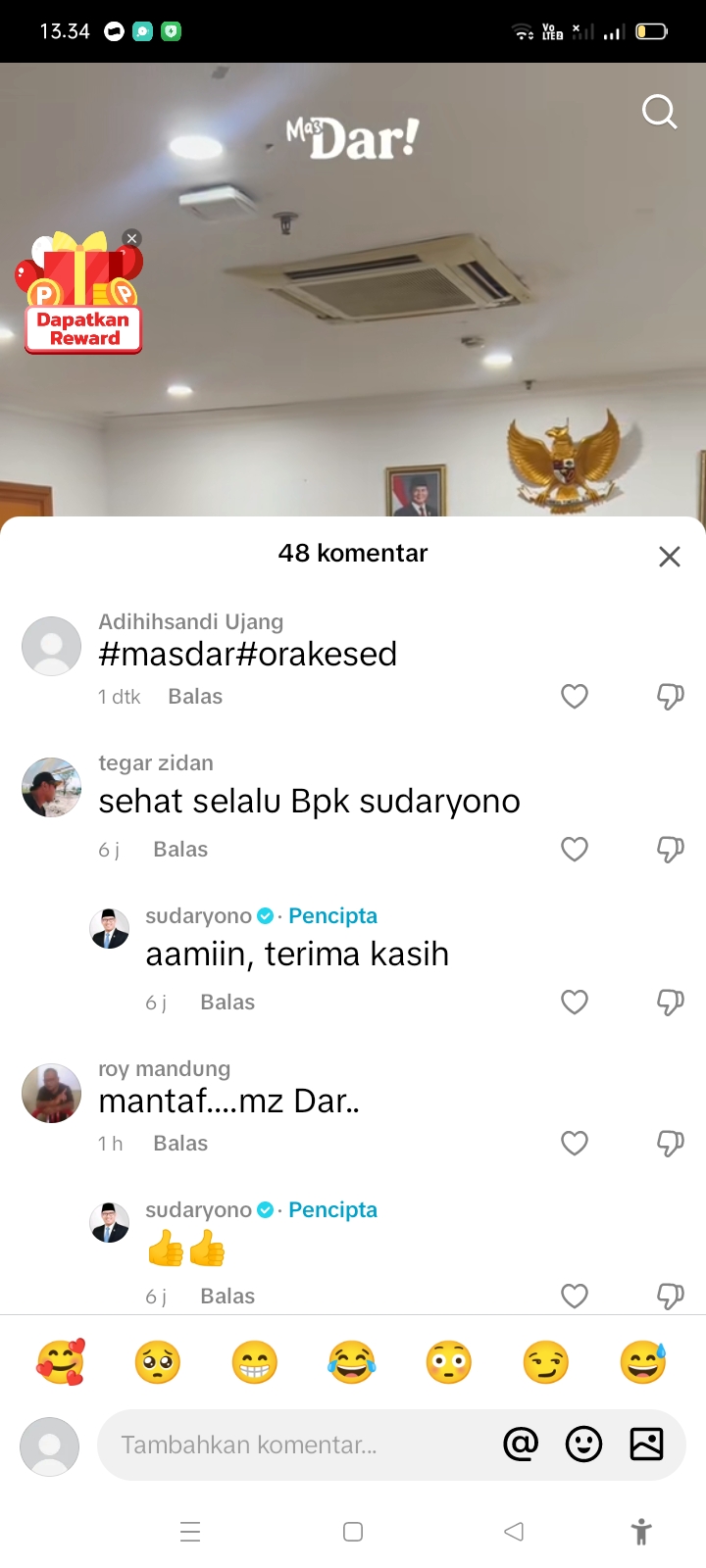Insert the smiling face with hearts emoji
The width and height of the screenshot is (706, 1568).
coord(61,1362)
